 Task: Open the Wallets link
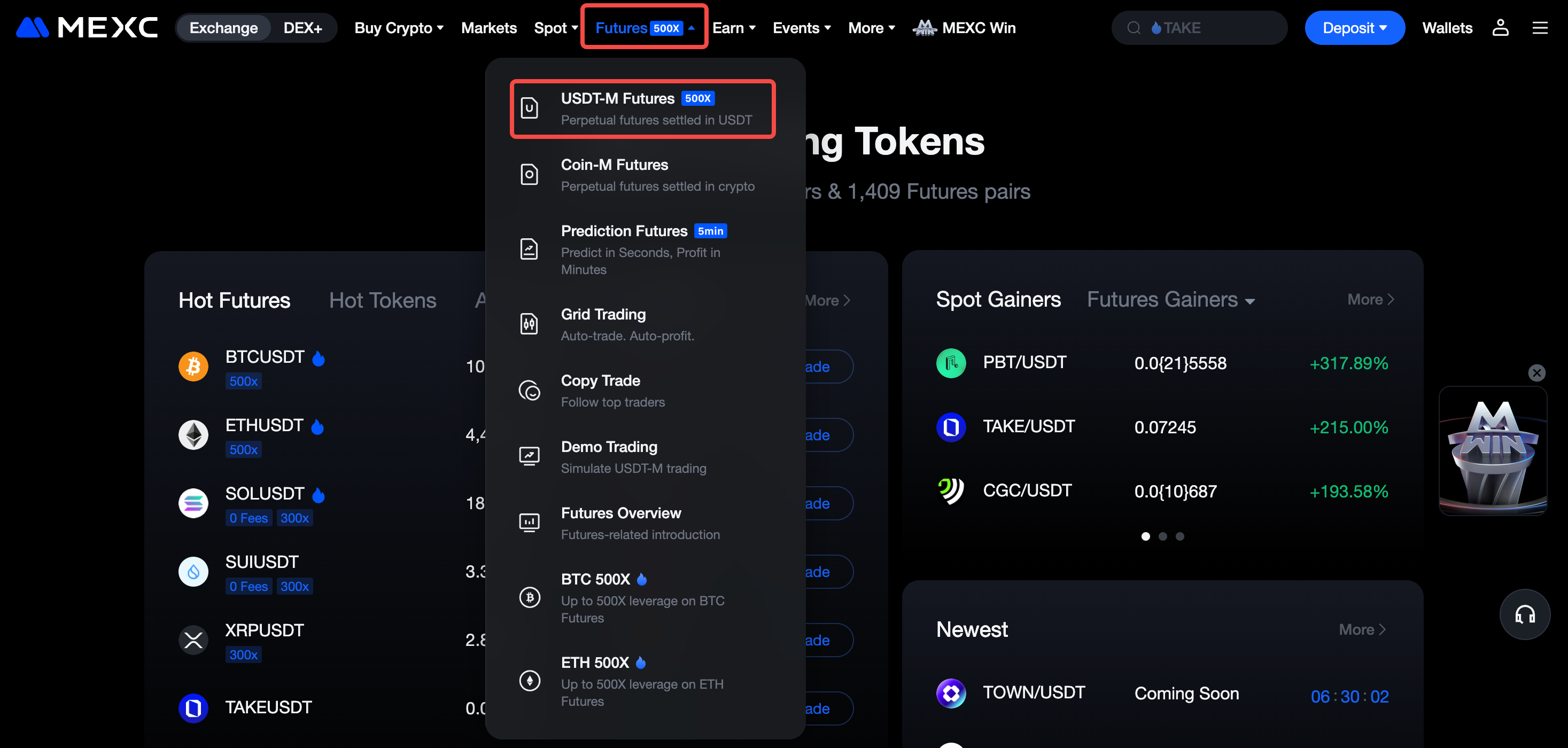(x=1447, y=28)
